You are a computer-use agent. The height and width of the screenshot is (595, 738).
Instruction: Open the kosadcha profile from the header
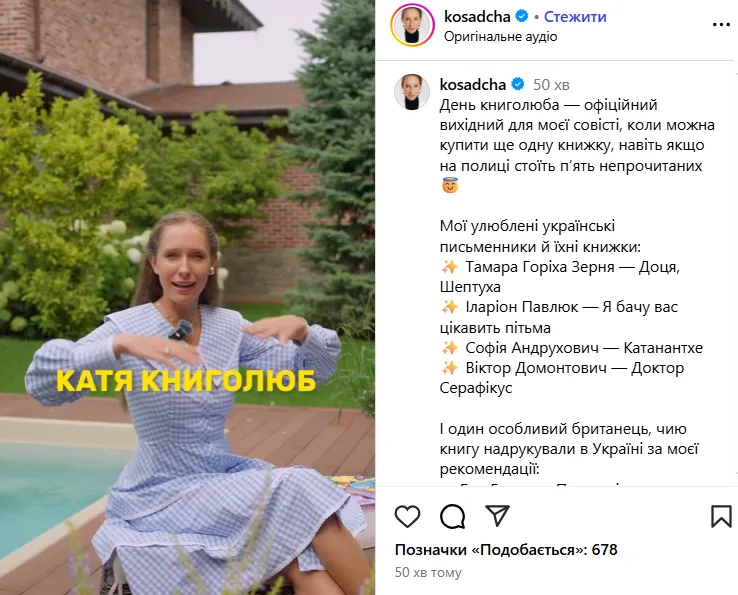477,17
